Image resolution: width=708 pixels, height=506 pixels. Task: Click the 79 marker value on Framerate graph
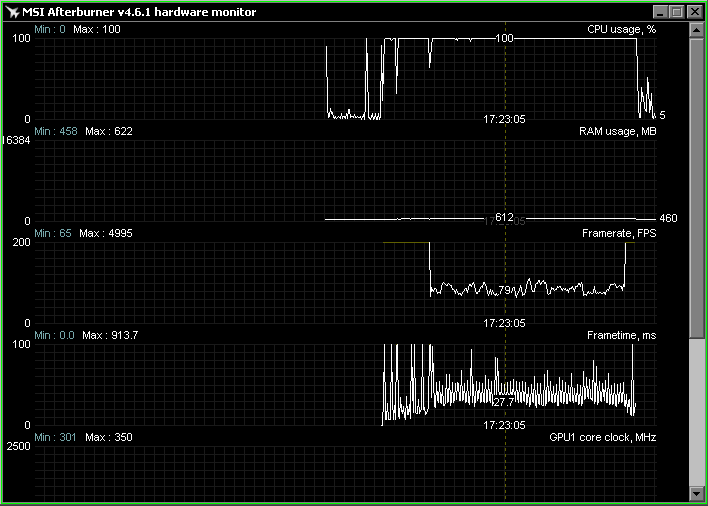[x=504, y=290]
